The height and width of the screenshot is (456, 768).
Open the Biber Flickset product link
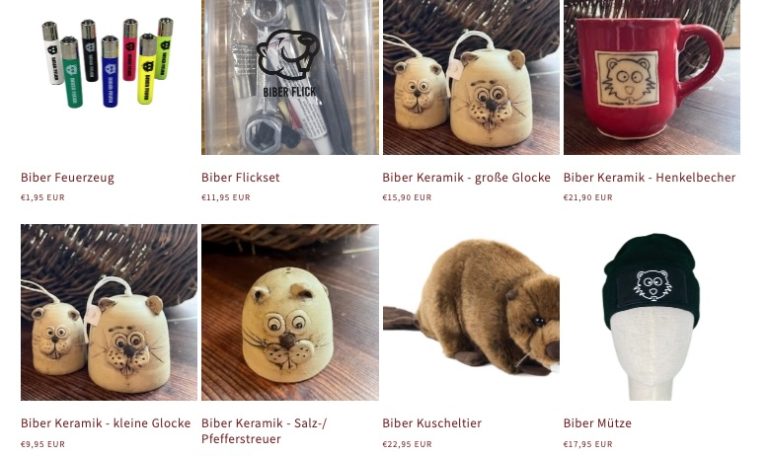(x=240, y=177)
